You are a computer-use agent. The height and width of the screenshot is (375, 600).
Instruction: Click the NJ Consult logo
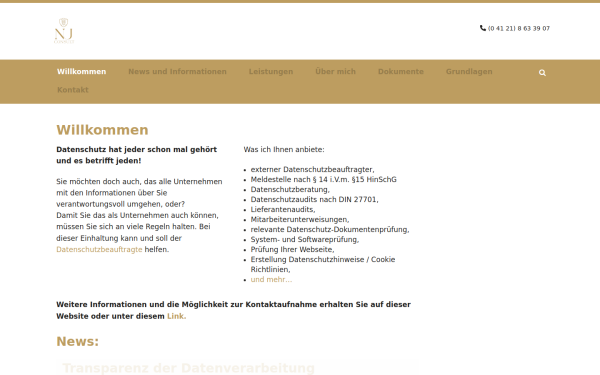pyautogui.click(x=64, y=31)
